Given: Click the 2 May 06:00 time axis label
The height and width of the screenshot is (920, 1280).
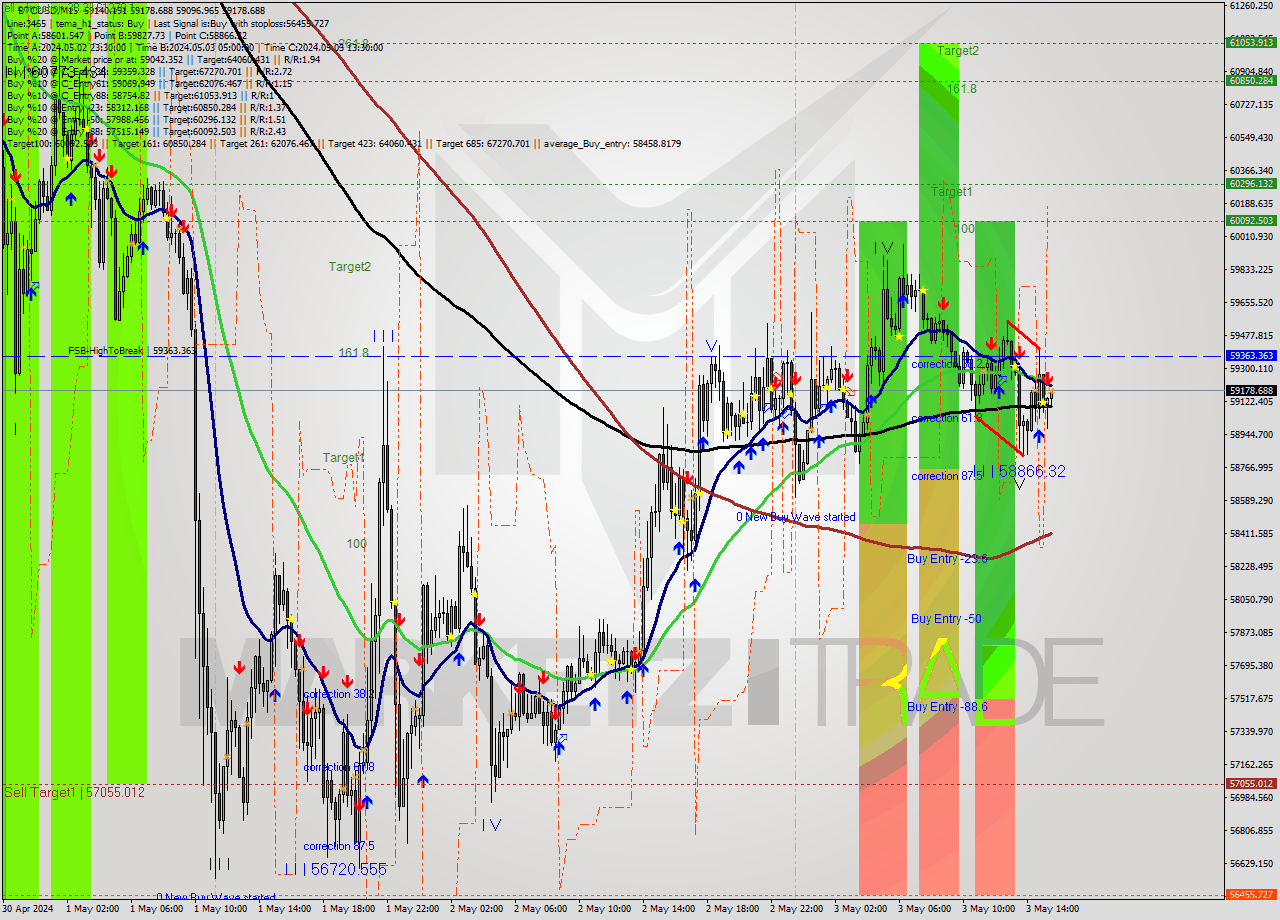Looking at the screenshot, I should click(x=539, y=909).
